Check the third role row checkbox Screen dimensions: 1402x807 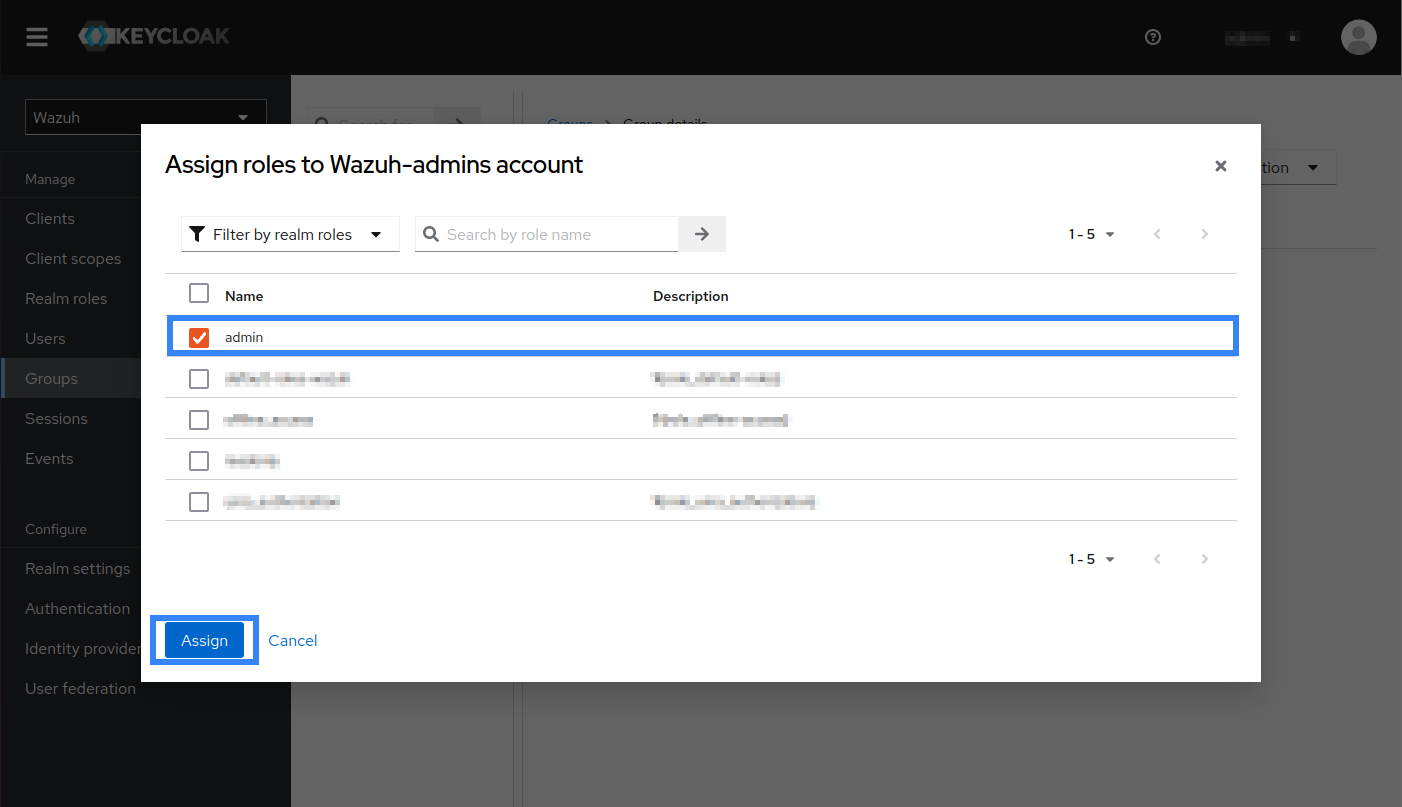tap(199, 420)
